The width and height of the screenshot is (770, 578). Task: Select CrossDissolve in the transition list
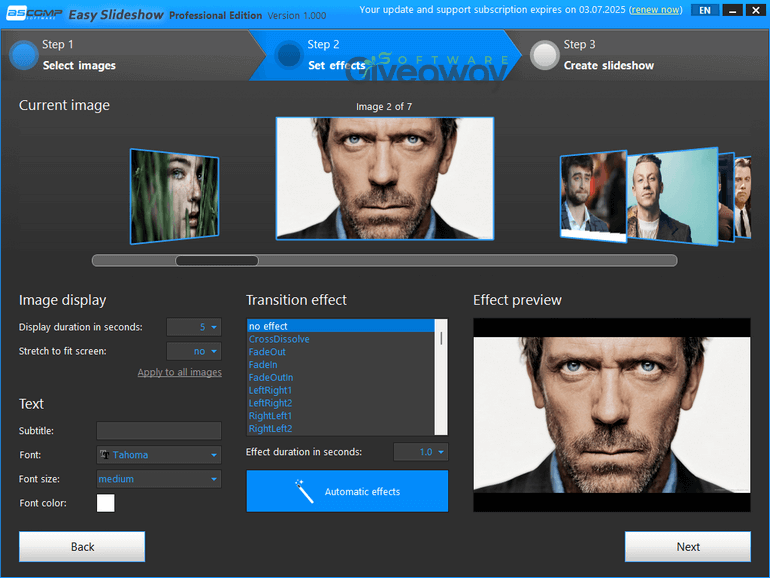(280, 339)
